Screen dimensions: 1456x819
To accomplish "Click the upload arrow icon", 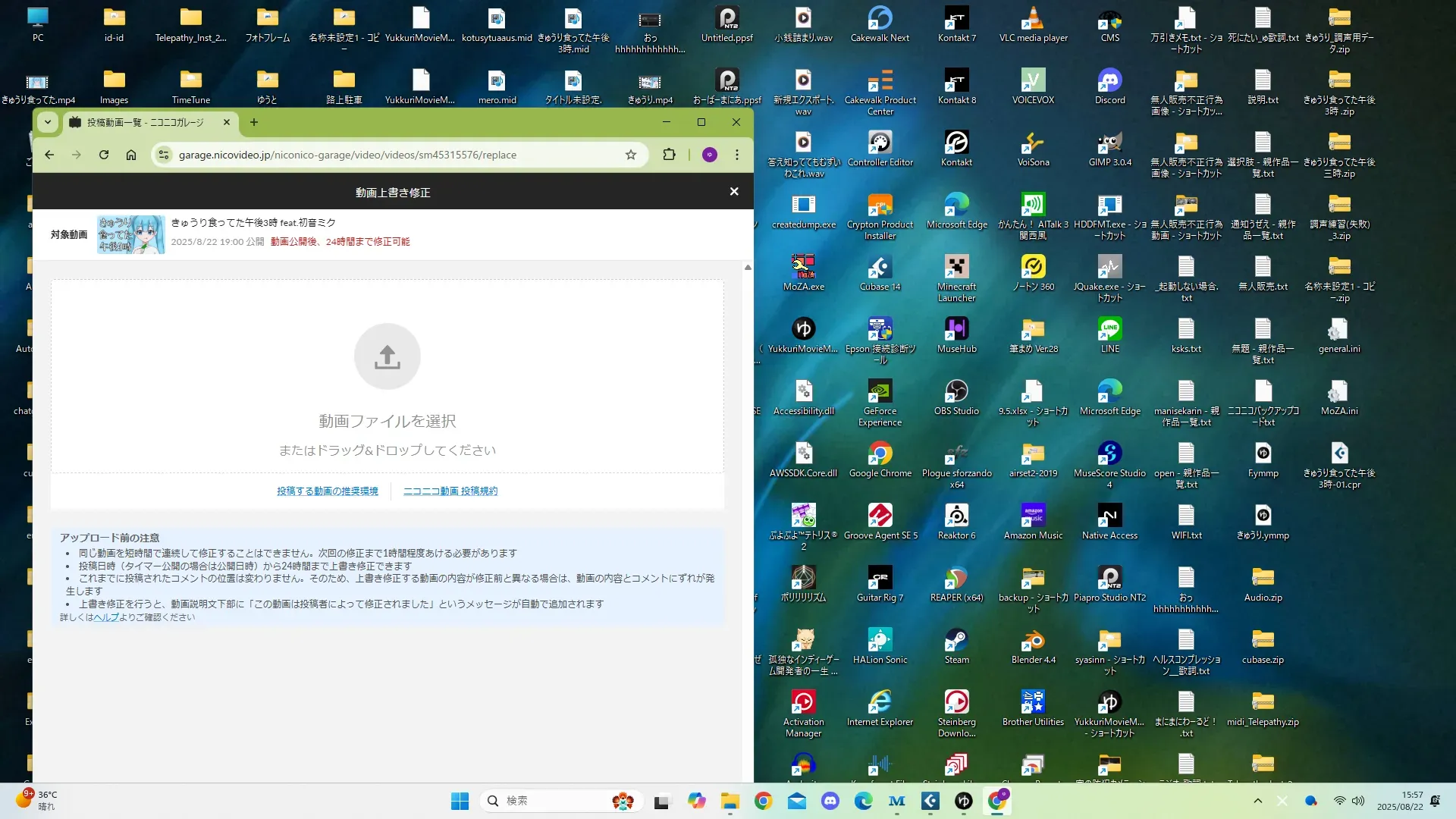I will coord(387,356).
